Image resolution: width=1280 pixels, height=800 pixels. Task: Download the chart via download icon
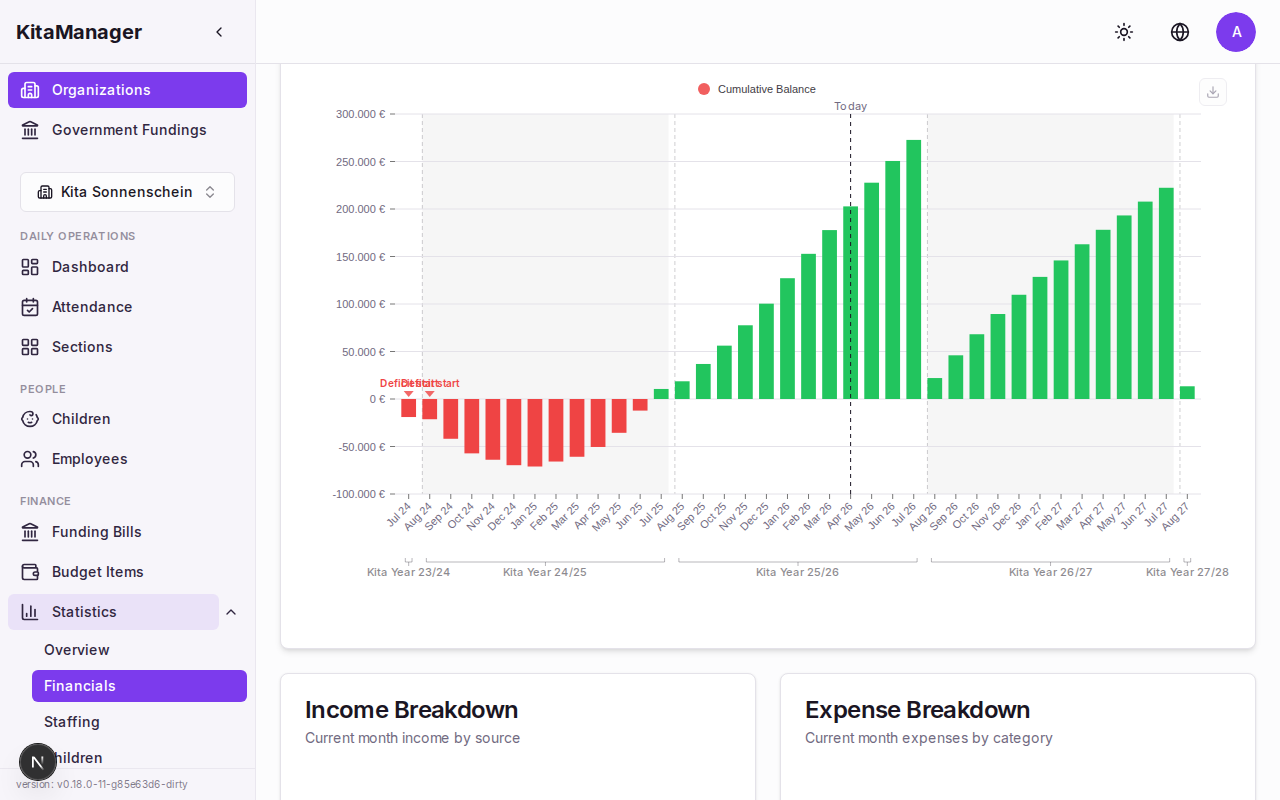pyautogui.click(x=1213, y=92)
